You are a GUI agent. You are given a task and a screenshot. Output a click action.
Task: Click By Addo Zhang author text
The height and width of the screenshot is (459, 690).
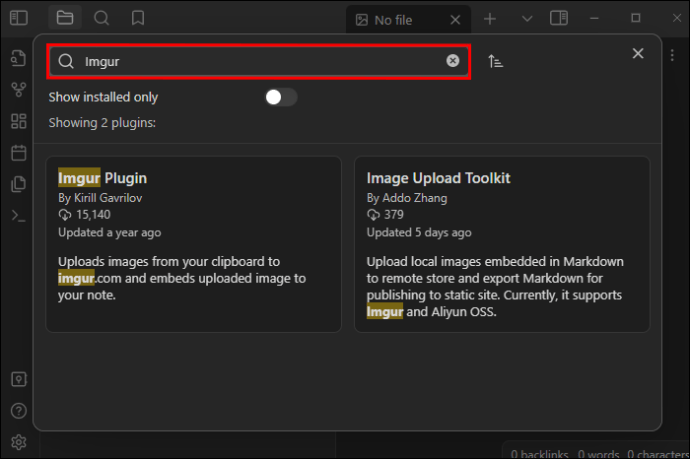(x=407, y=198)
